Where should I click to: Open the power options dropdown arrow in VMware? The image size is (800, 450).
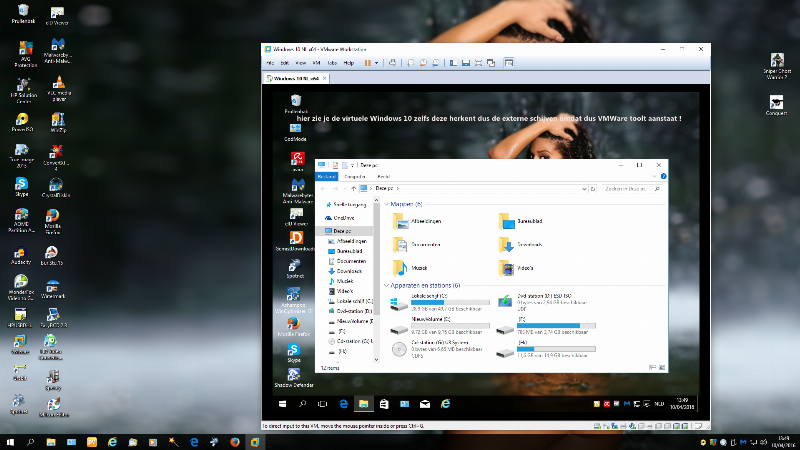coord(377,63)
